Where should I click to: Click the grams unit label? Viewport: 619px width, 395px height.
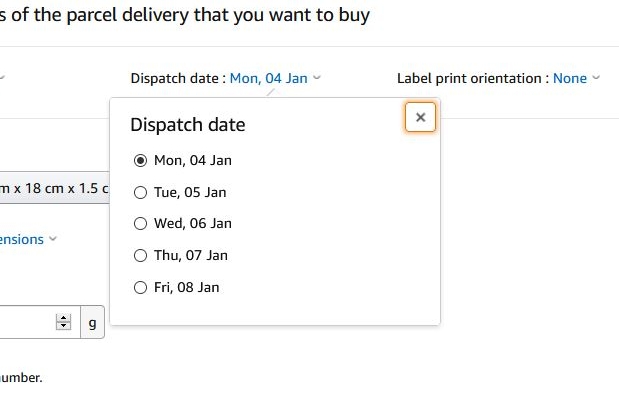click(x=92, y=322)
